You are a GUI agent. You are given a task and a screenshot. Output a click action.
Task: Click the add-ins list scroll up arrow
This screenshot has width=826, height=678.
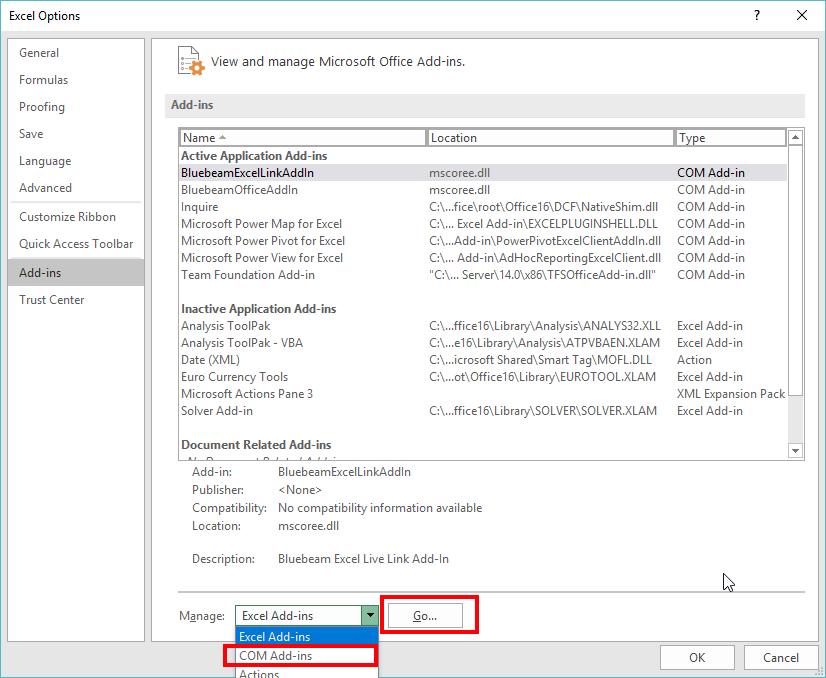[x=795, y=137]
